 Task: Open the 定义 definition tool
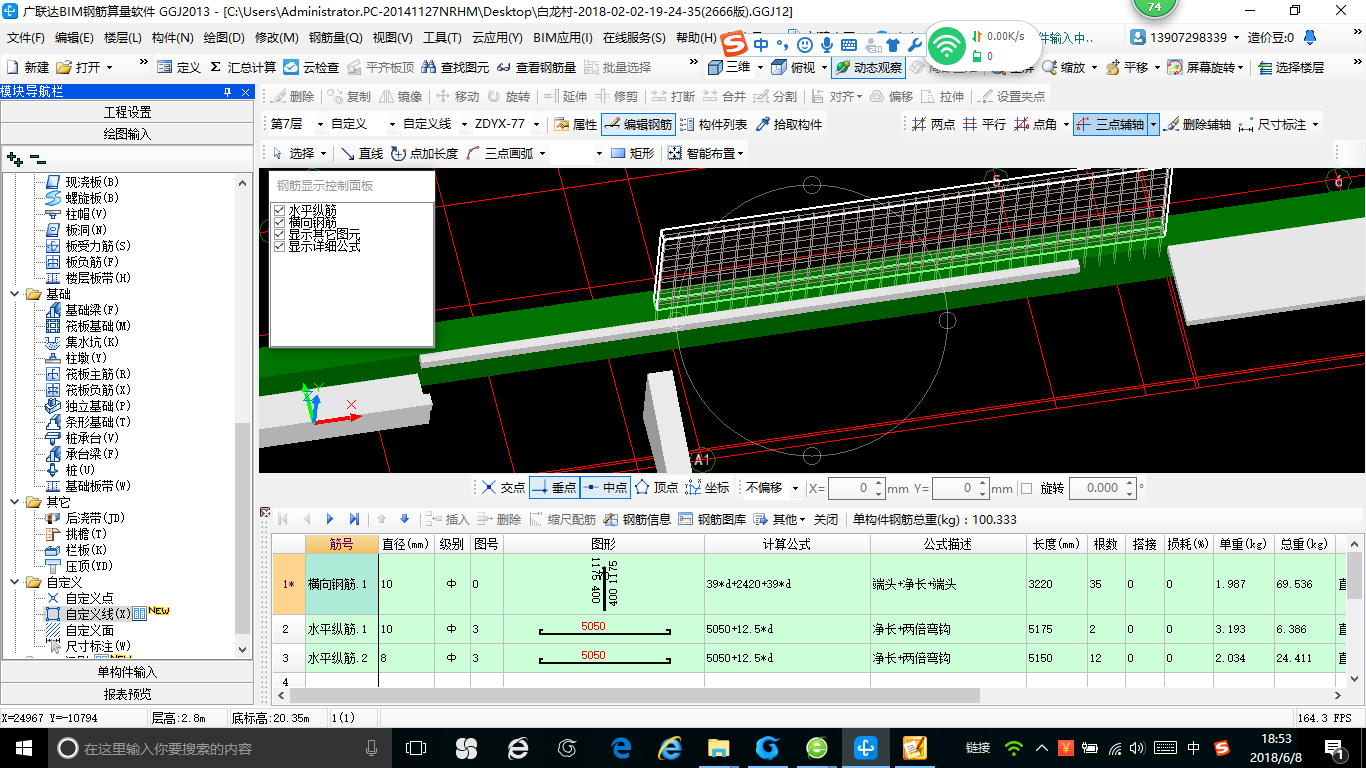coord(179,67)
